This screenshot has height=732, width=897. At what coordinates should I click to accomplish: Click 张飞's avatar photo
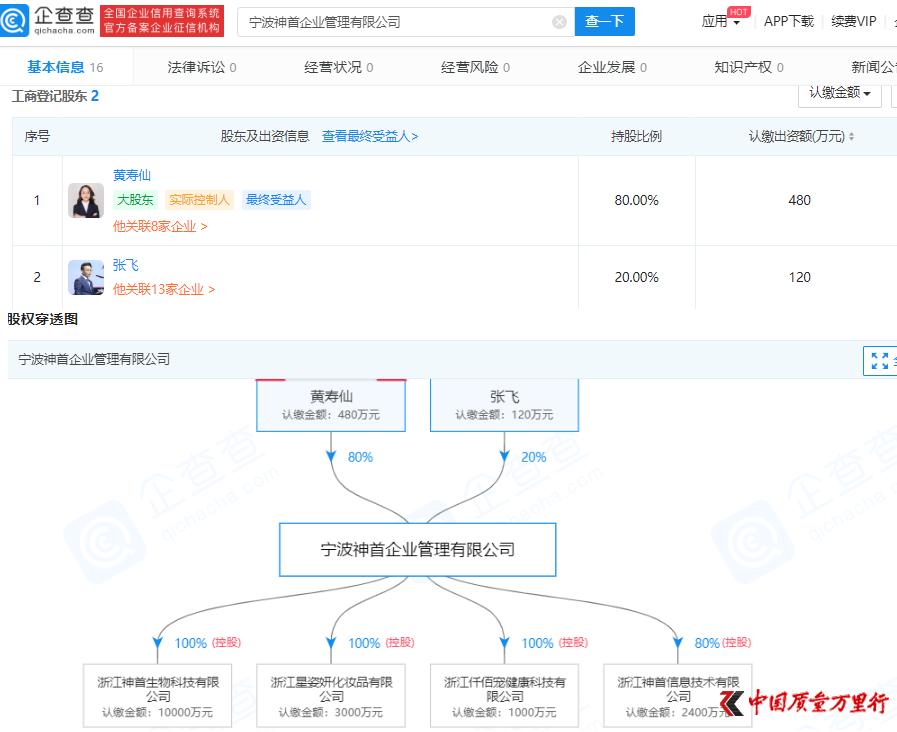point(85,278)
